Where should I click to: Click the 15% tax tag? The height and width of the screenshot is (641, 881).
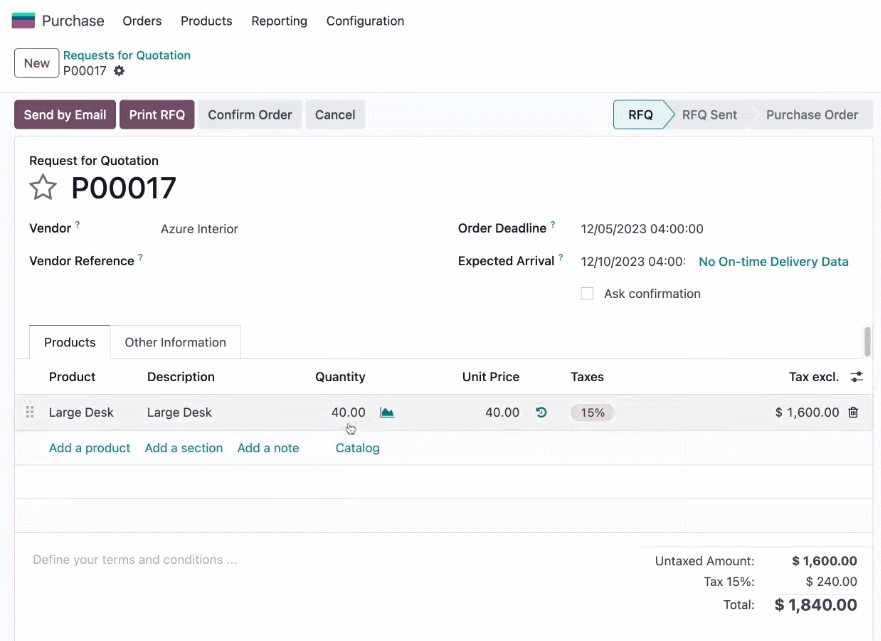592,412
